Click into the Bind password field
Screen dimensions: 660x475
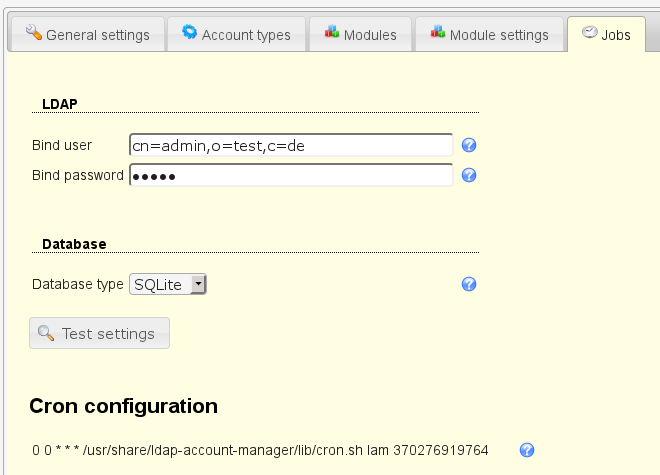(291, 176)
